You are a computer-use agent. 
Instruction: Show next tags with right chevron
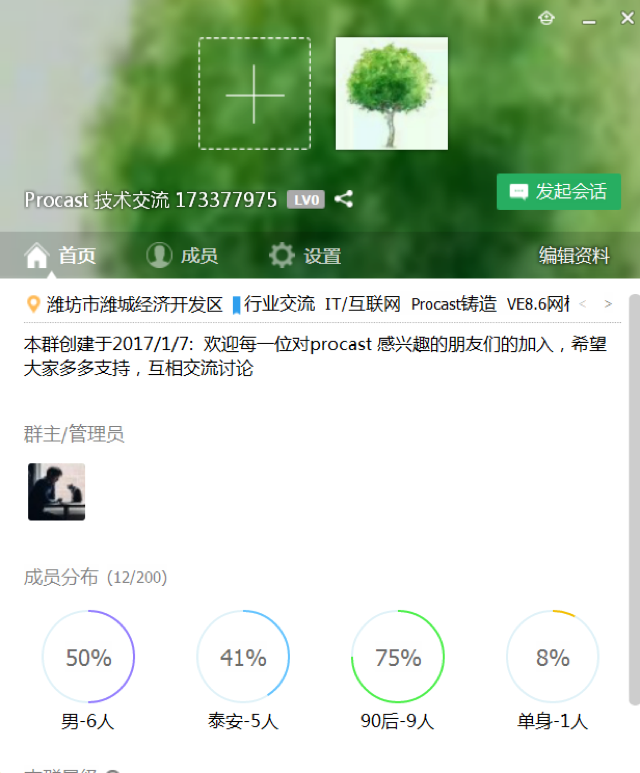[608, 304]
